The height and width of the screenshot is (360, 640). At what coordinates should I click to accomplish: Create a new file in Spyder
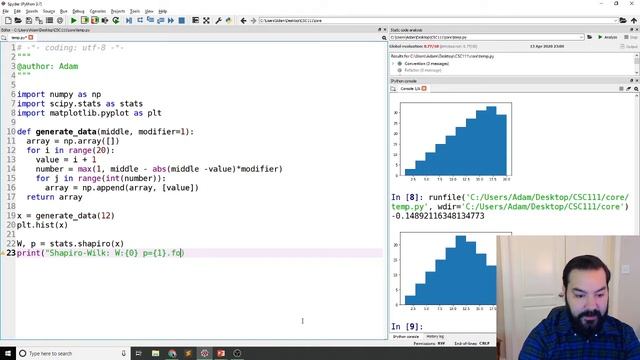click(8, 20)
